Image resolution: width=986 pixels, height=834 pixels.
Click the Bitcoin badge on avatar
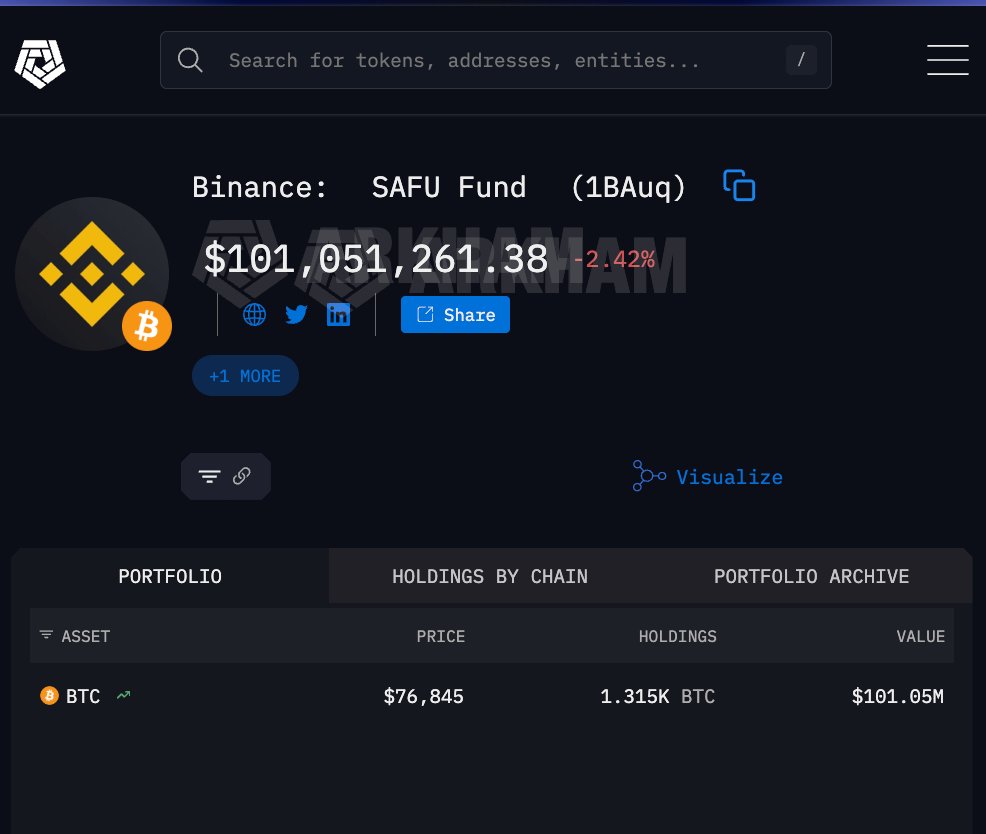pos(147,326)
